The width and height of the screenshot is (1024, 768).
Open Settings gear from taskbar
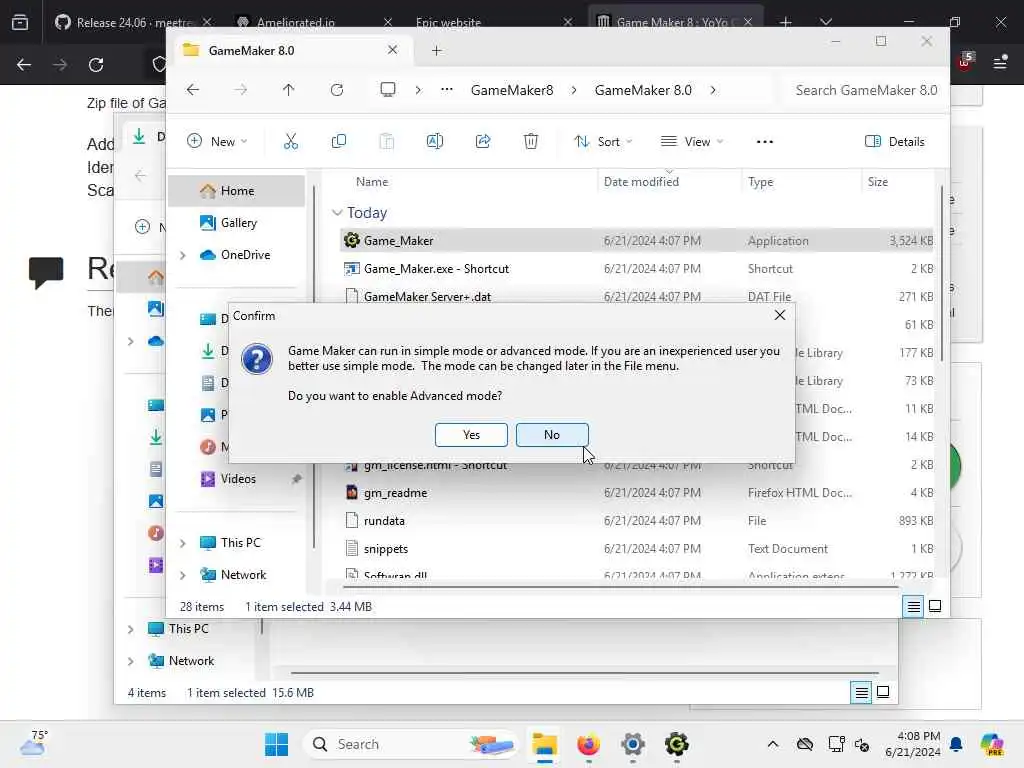pyautogui.click(x=632, y=744)
